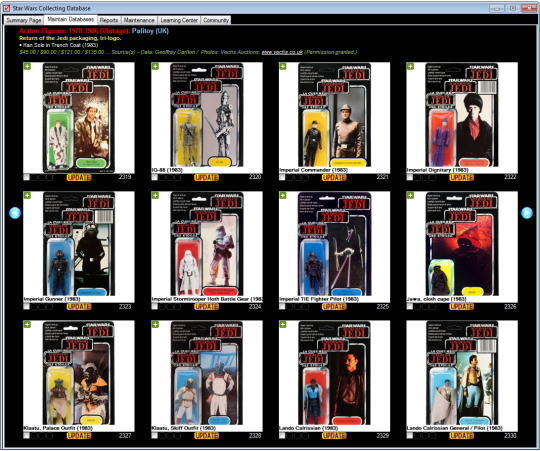Click 'Return of the Jedi packaging, tri-logo' text
Screen dimensions: 540x451
[70, 38]
